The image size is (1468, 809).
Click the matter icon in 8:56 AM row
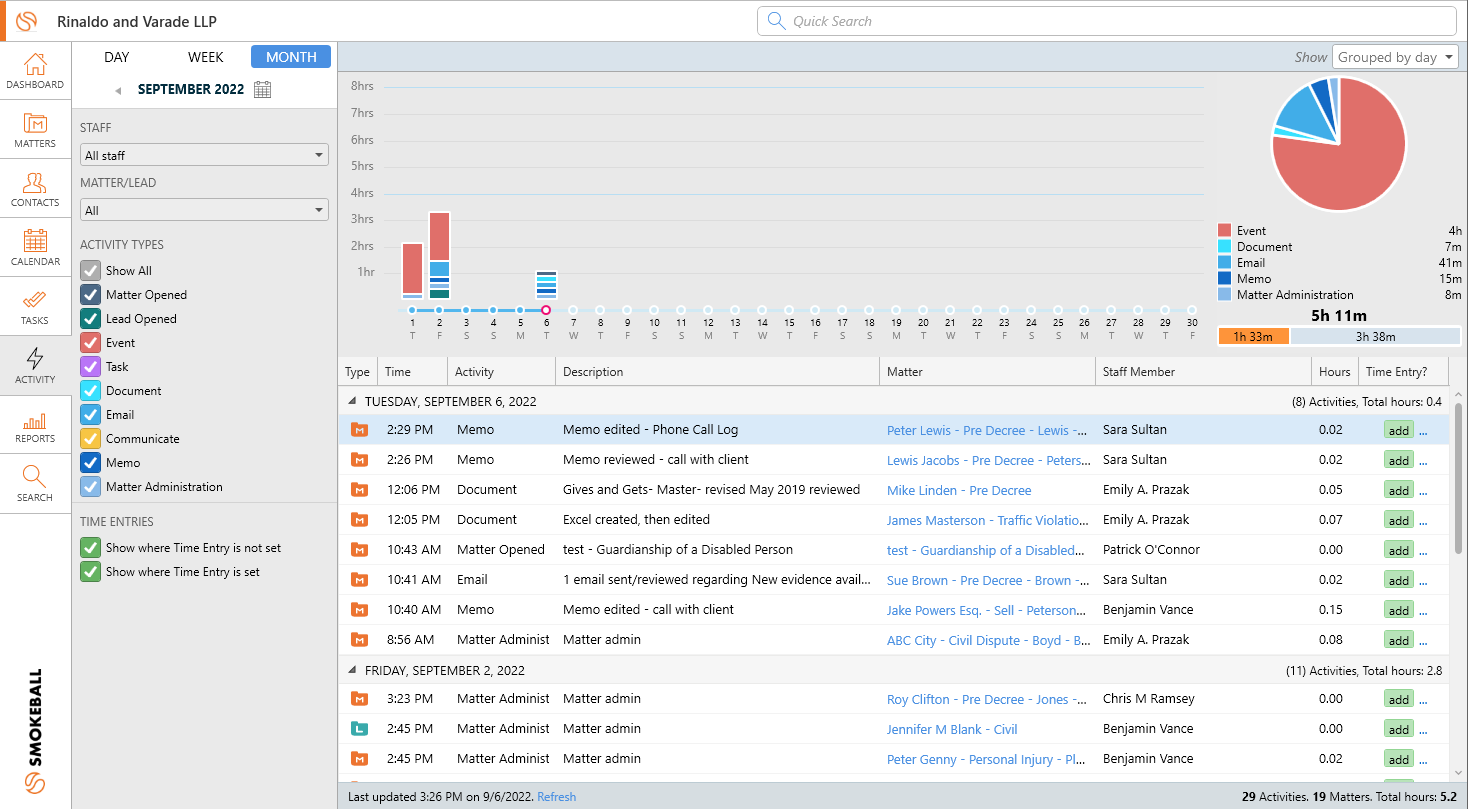point(359,640)
